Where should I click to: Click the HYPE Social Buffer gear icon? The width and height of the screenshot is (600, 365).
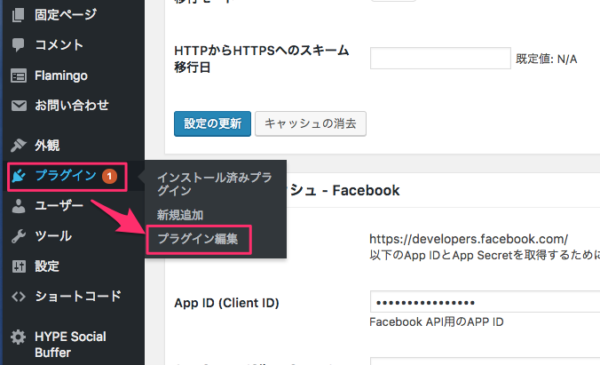point(18,337)
